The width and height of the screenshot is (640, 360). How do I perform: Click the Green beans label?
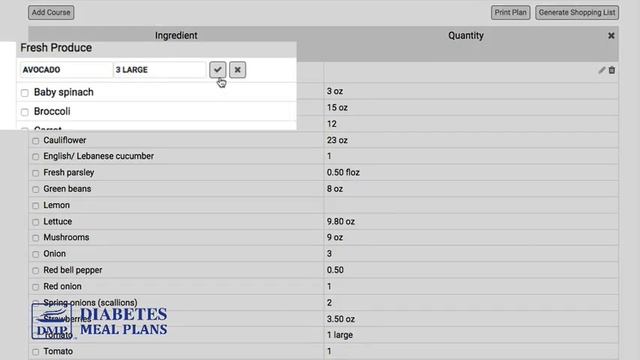(x=67, y=189)
